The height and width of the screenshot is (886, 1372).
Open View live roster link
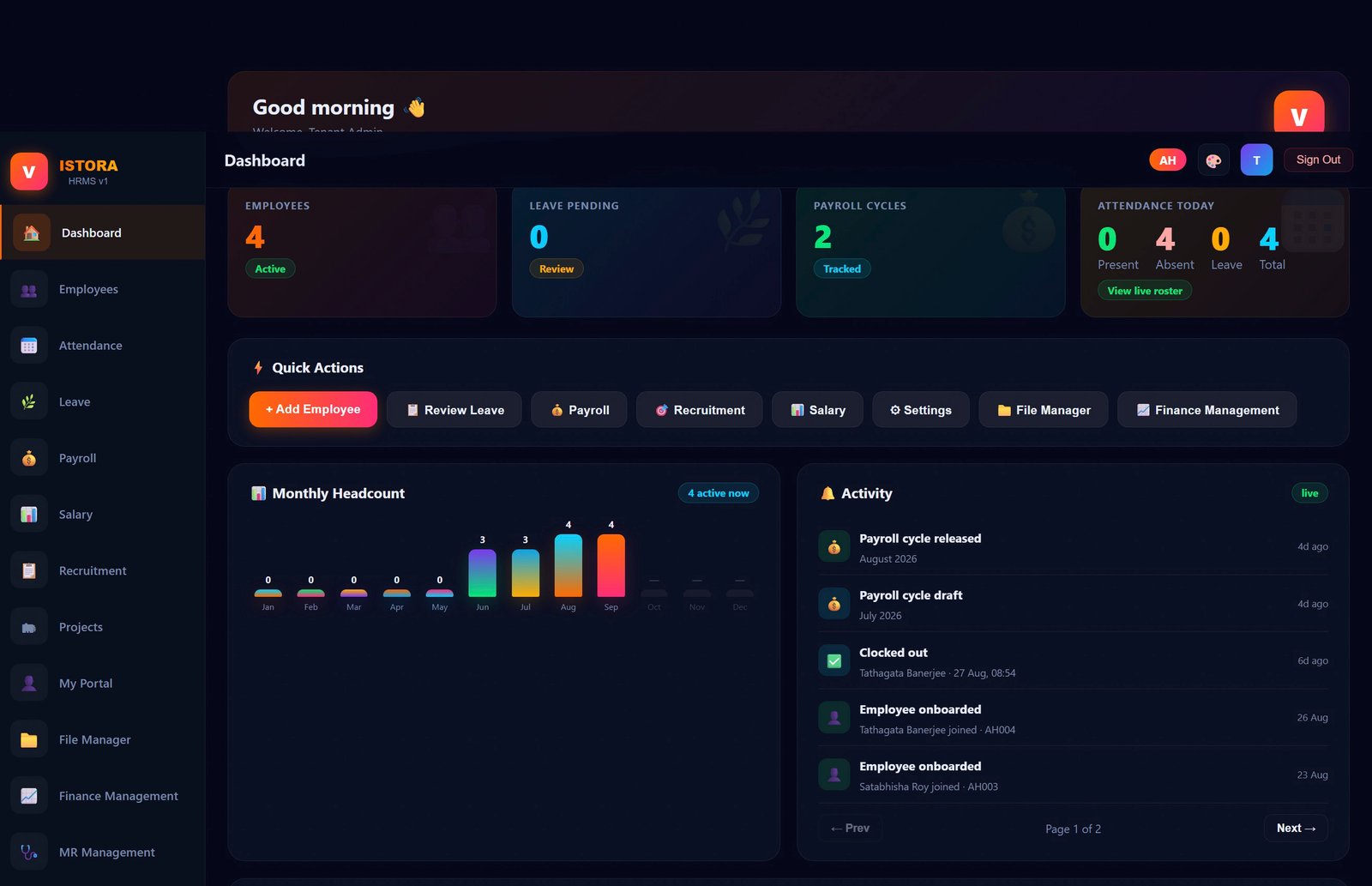click(1145, 291)
